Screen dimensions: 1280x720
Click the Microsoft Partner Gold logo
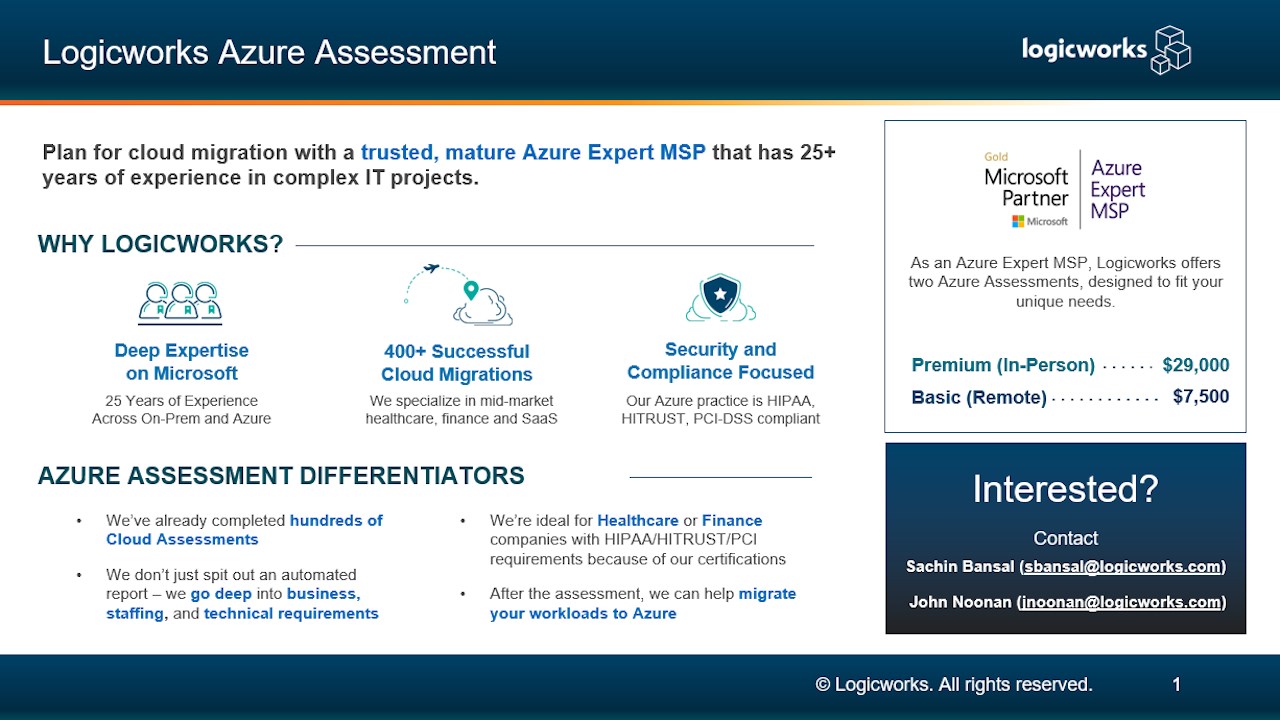1025,189
